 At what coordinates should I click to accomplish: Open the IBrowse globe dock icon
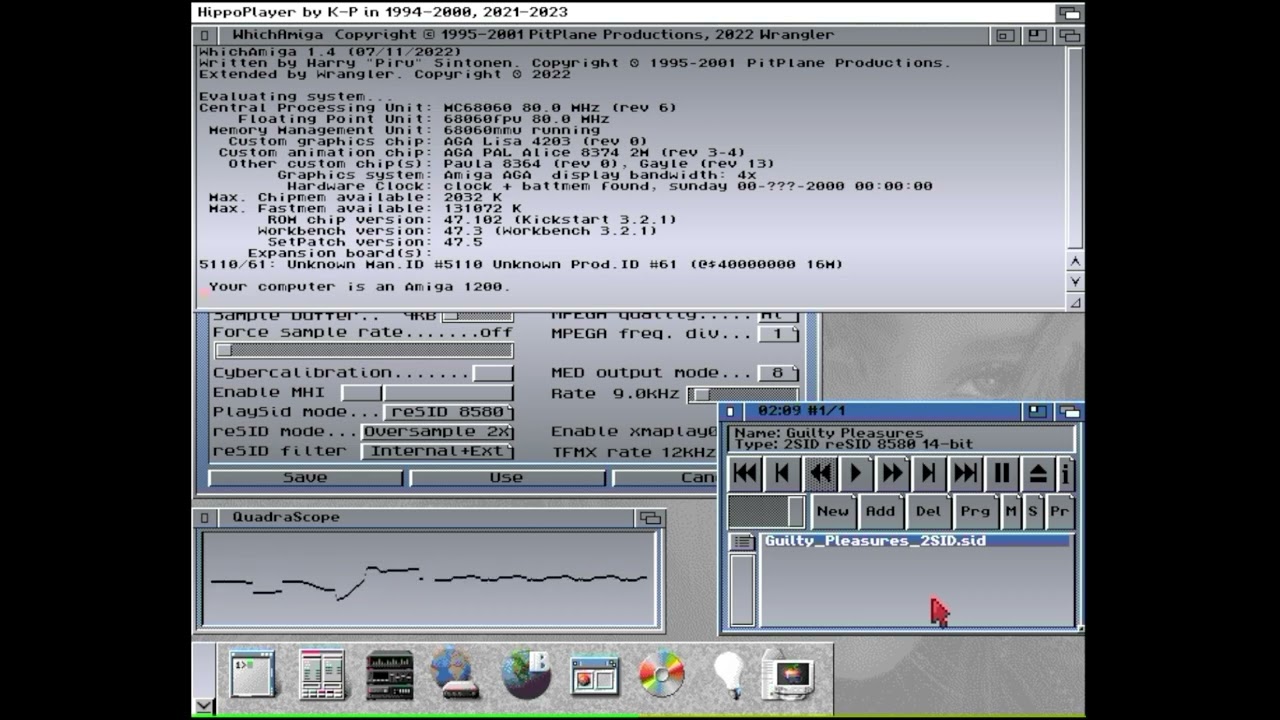coord(526,674)
